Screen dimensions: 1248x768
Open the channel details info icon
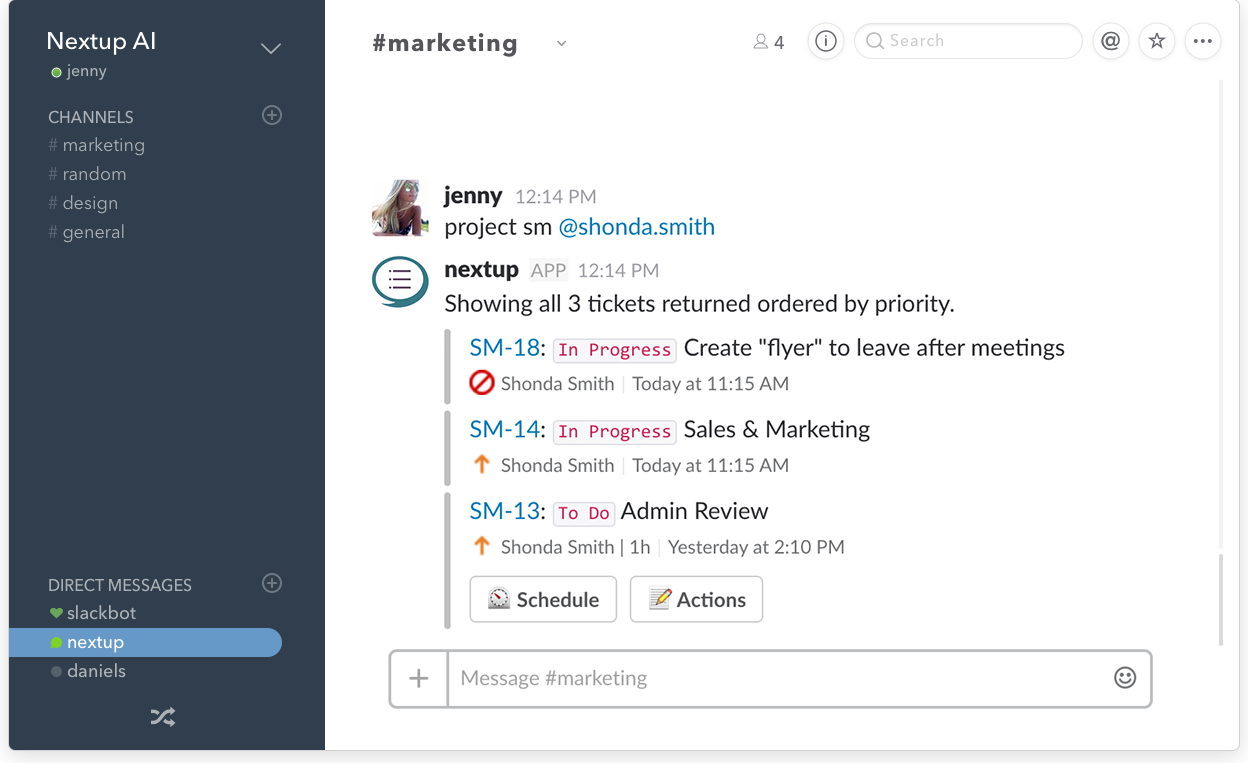coord(826,41)
